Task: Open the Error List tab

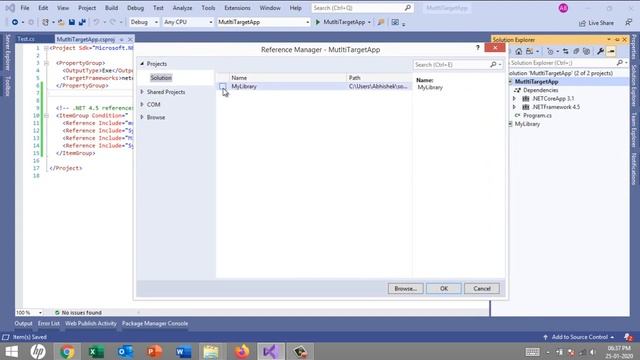Action: 49,323
